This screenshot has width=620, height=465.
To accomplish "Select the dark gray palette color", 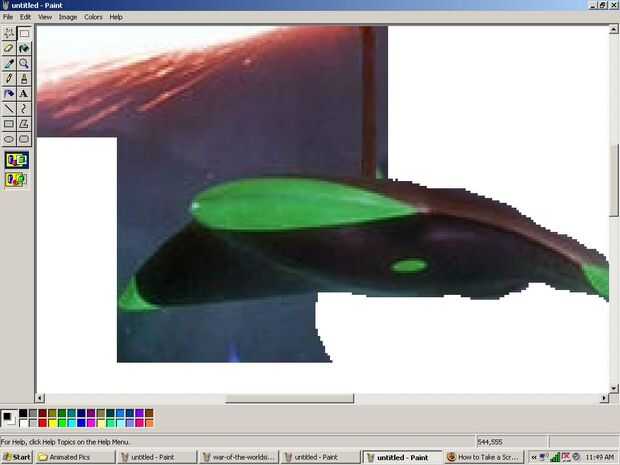I will (33, 413).
